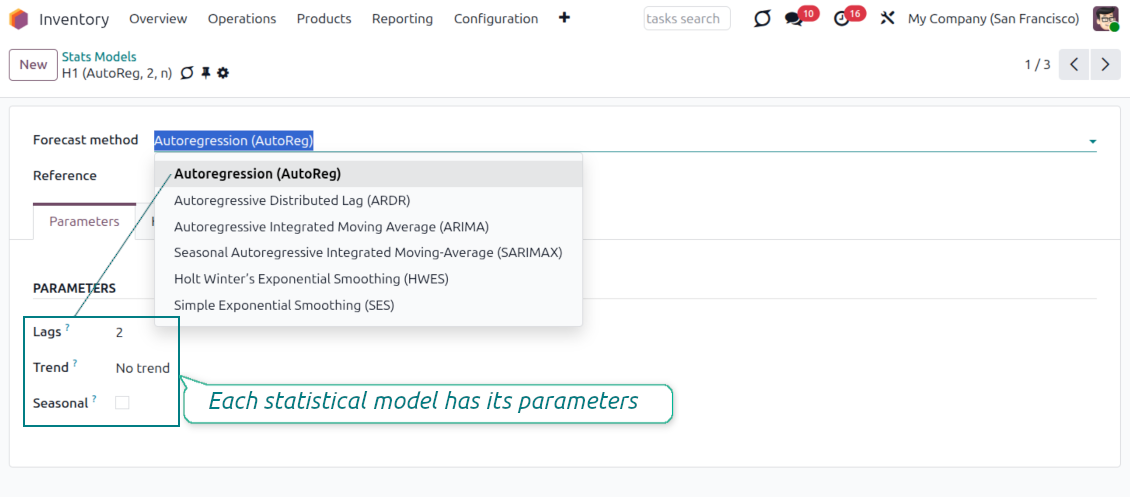Add a menu shortcut with the plus icon
Screen dimensions: 1130x497
564,18
